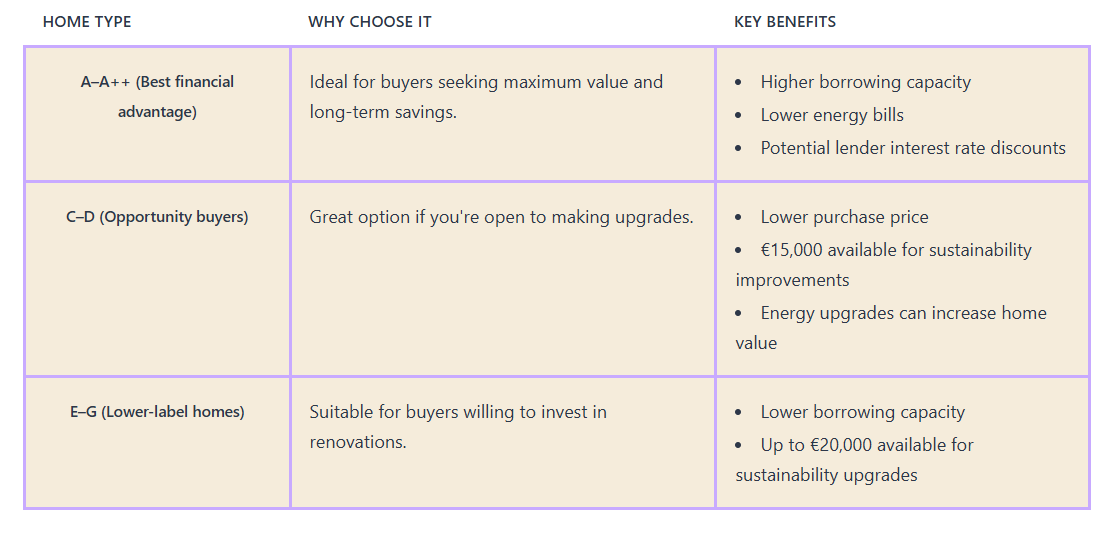Select 'Energy upgrades can increase home' line
This screenshot has height=537, width=1108.
903,313
